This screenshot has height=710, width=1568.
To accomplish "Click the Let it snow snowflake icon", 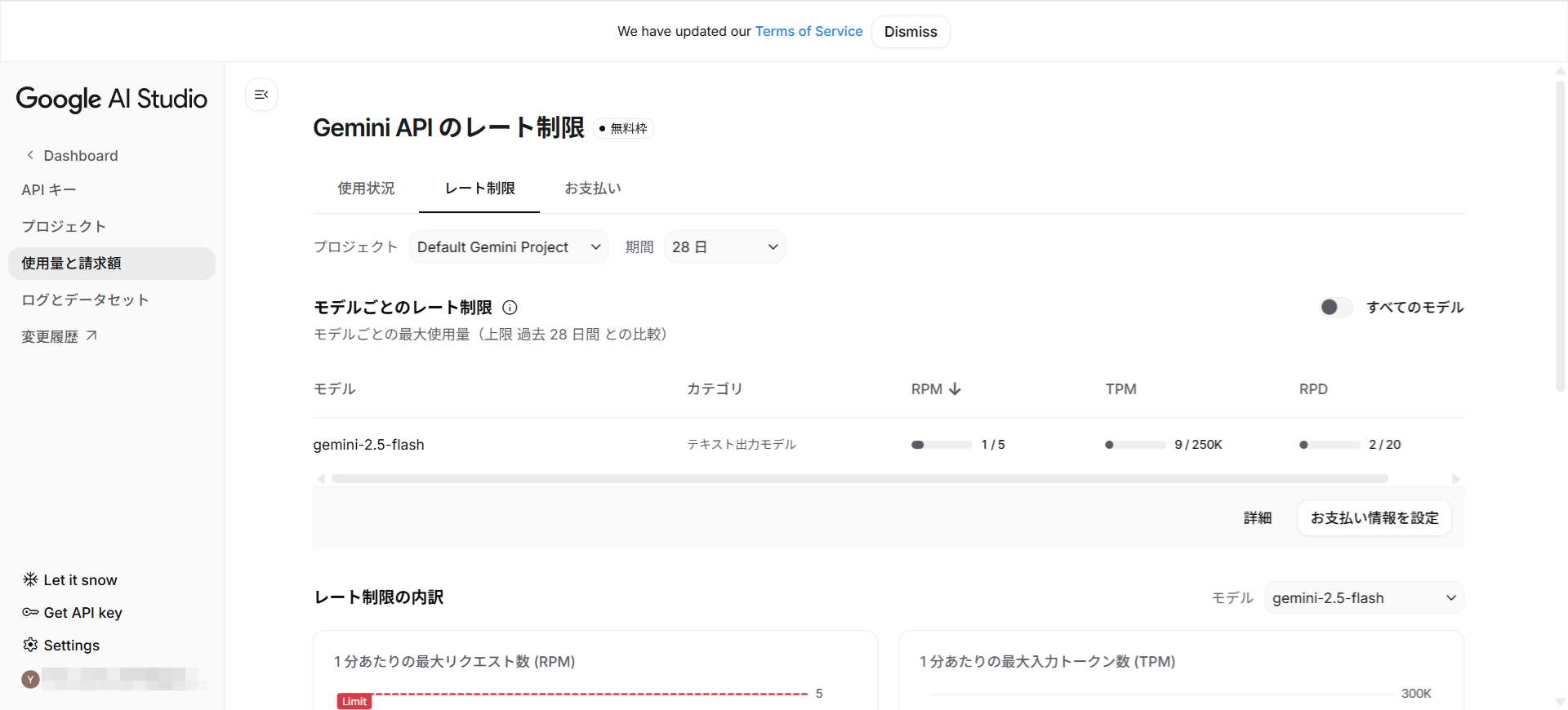I will click(x=30, y=579).
